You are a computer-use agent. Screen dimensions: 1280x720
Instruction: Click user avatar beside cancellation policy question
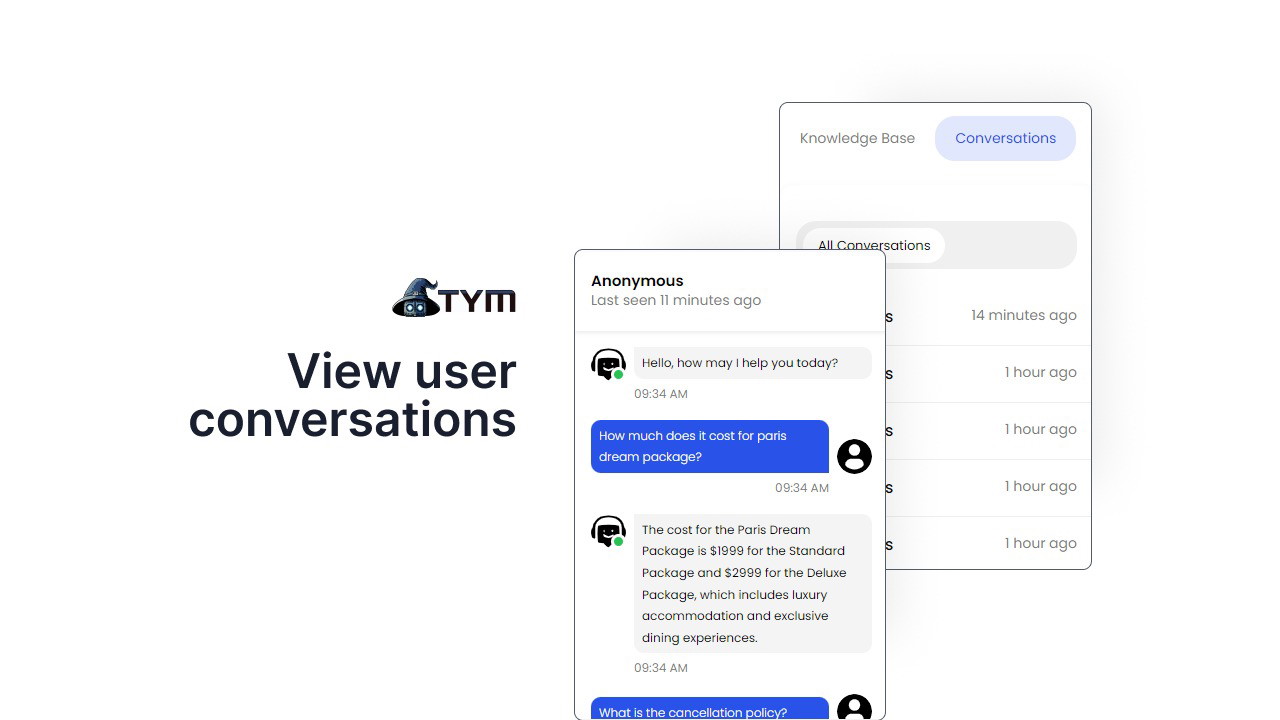pyautogui.click(x=854, y=707)
